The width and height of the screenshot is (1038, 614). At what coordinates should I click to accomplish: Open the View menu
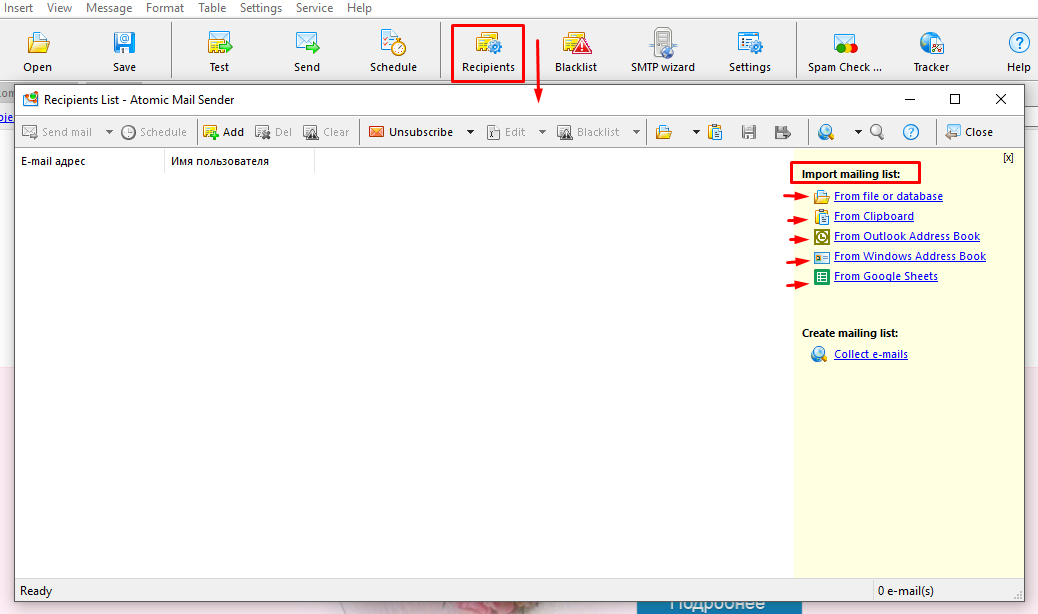(x=59, y=8)
